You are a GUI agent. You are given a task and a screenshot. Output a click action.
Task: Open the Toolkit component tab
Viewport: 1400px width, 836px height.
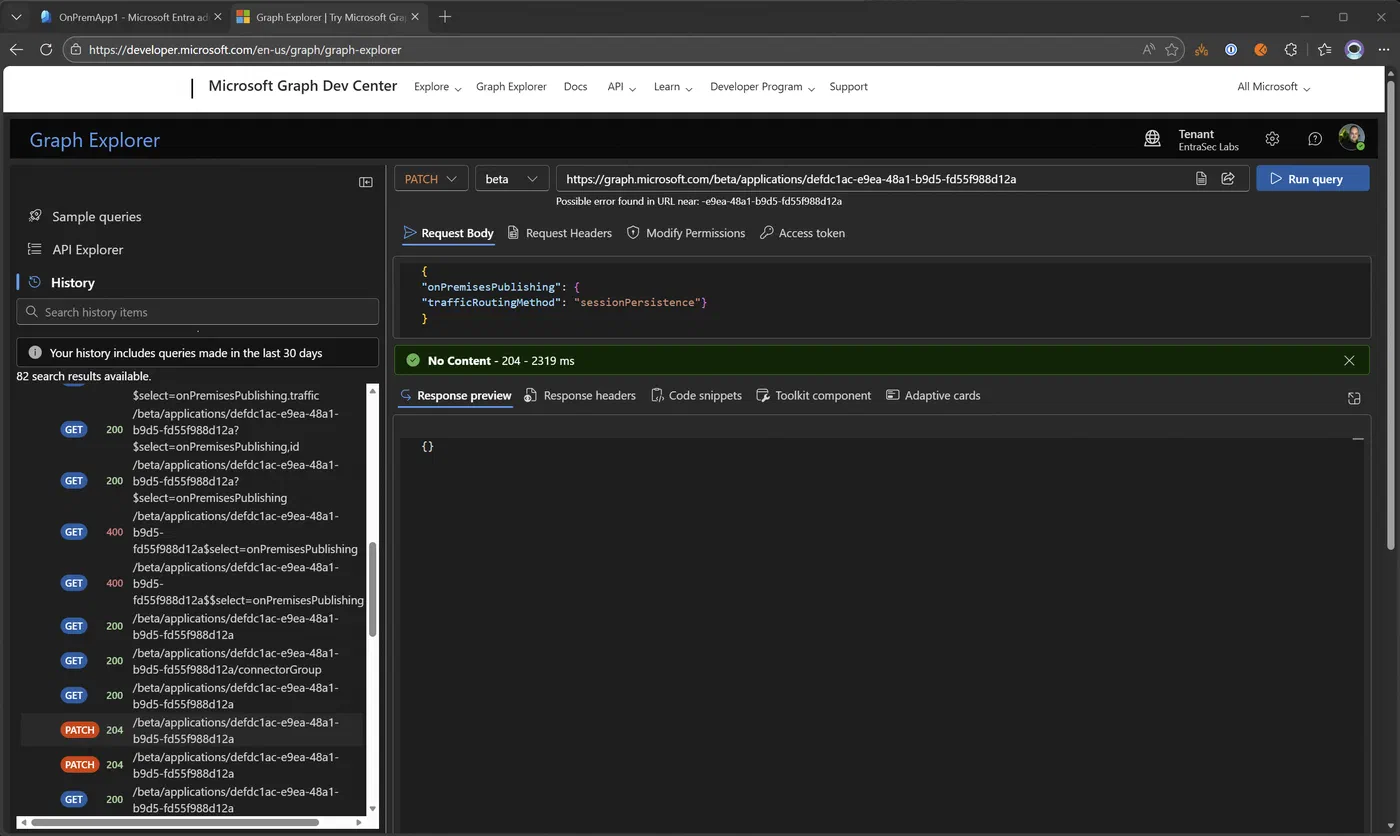coord(813,396)
